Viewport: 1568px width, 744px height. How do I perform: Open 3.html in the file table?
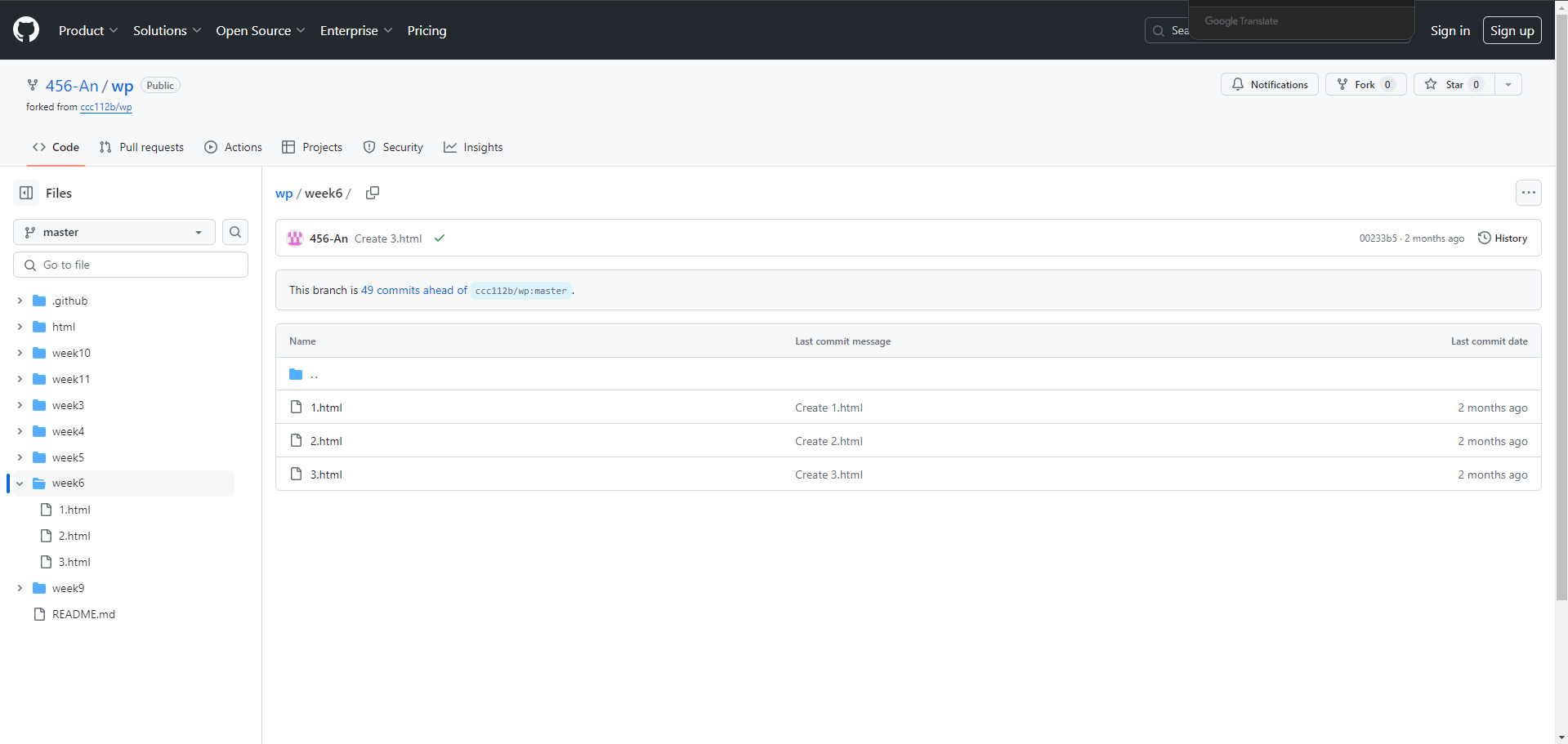pyautogui.click(x=326, y=474)
